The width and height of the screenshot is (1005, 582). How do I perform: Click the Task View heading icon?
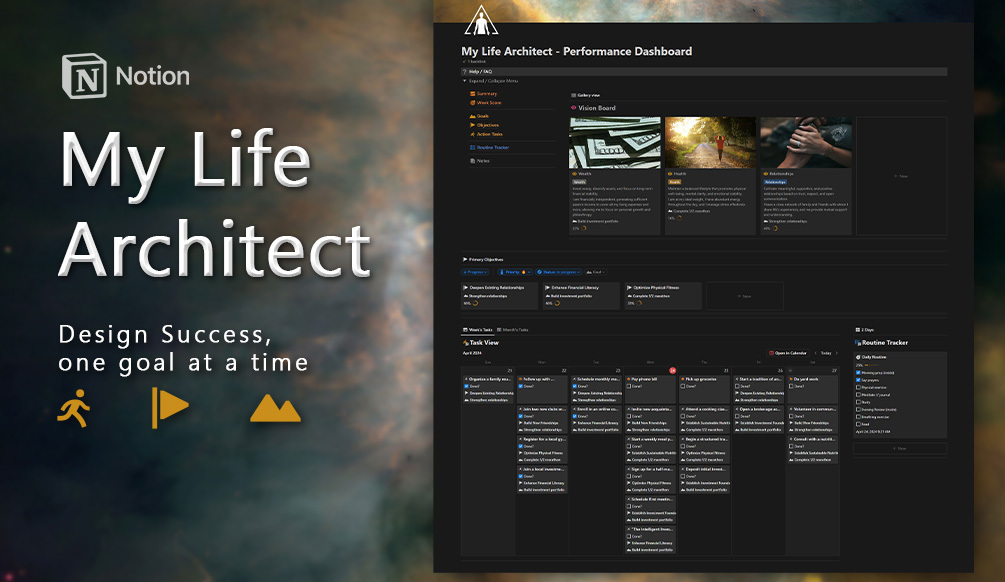[x=466, y=343]
